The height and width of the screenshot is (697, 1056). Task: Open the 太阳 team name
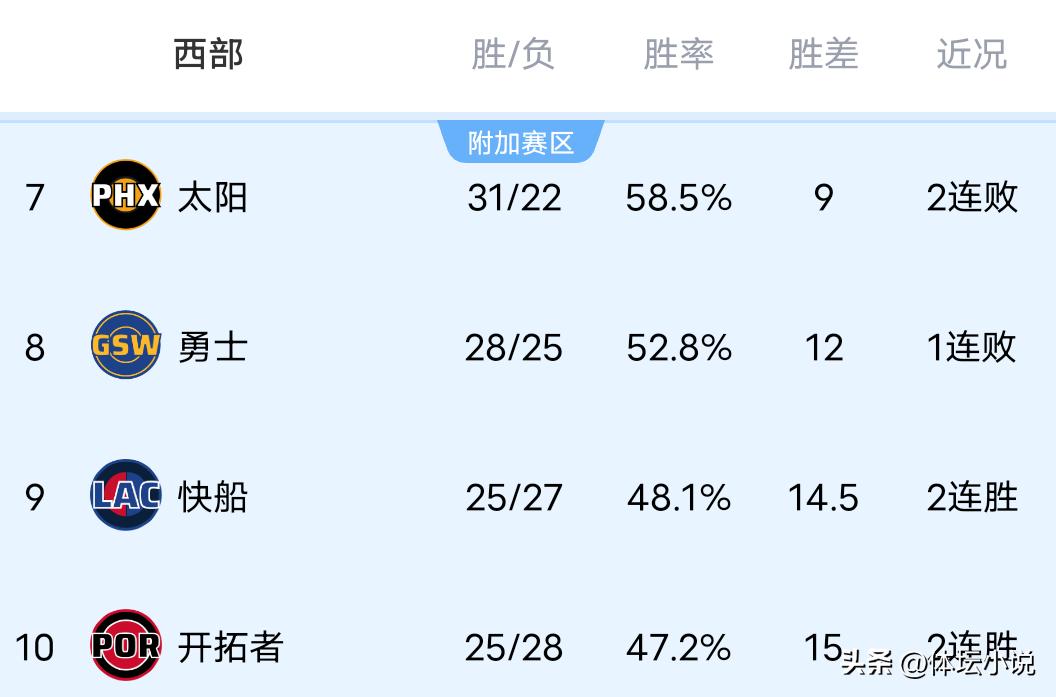(212, 197)
